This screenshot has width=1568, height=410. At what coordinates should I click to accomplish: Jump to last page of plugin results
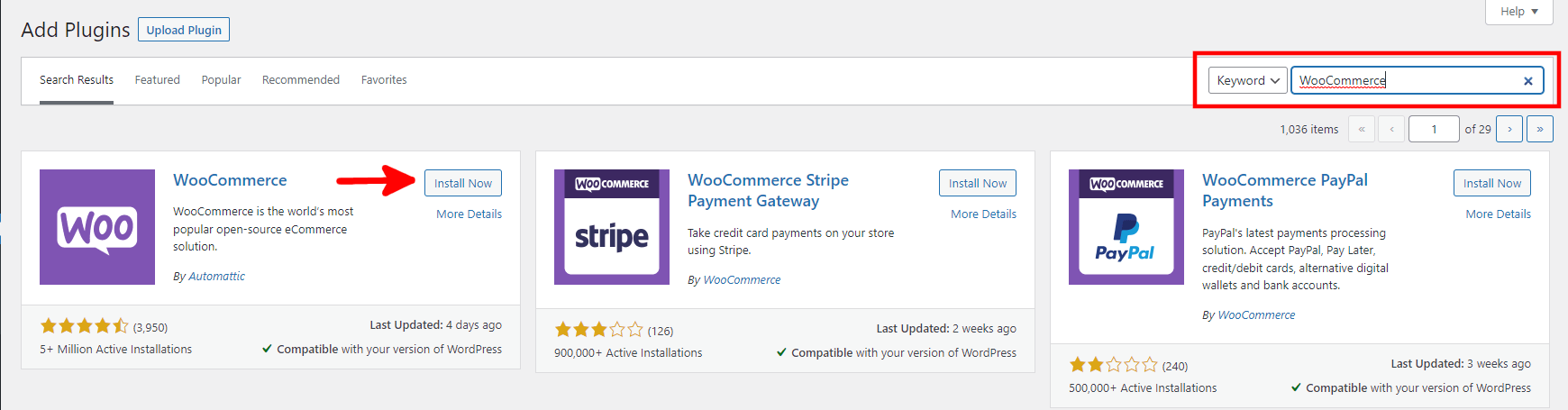(1540, 129)
